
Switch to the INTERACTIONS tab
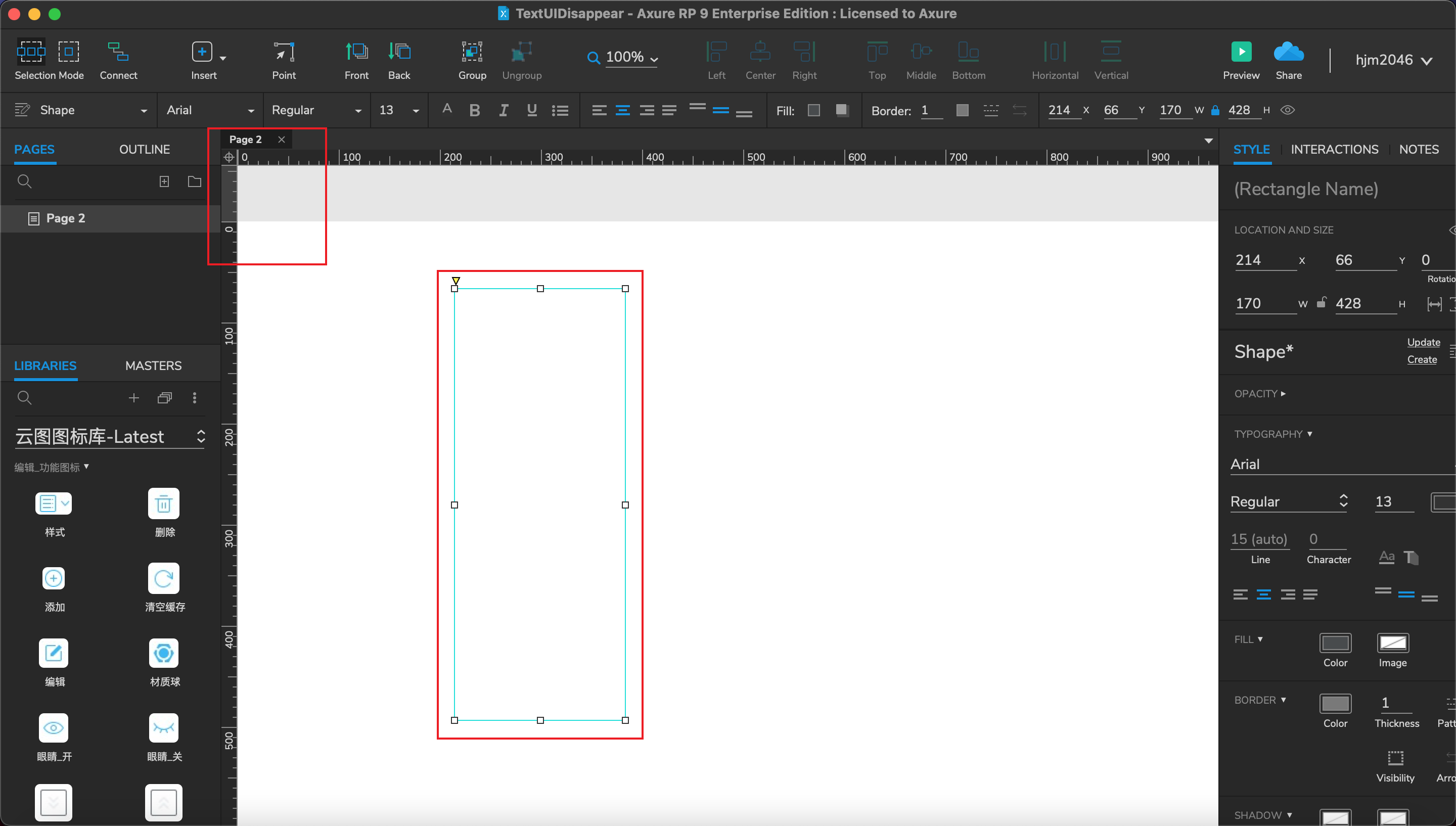point(1334,149)
